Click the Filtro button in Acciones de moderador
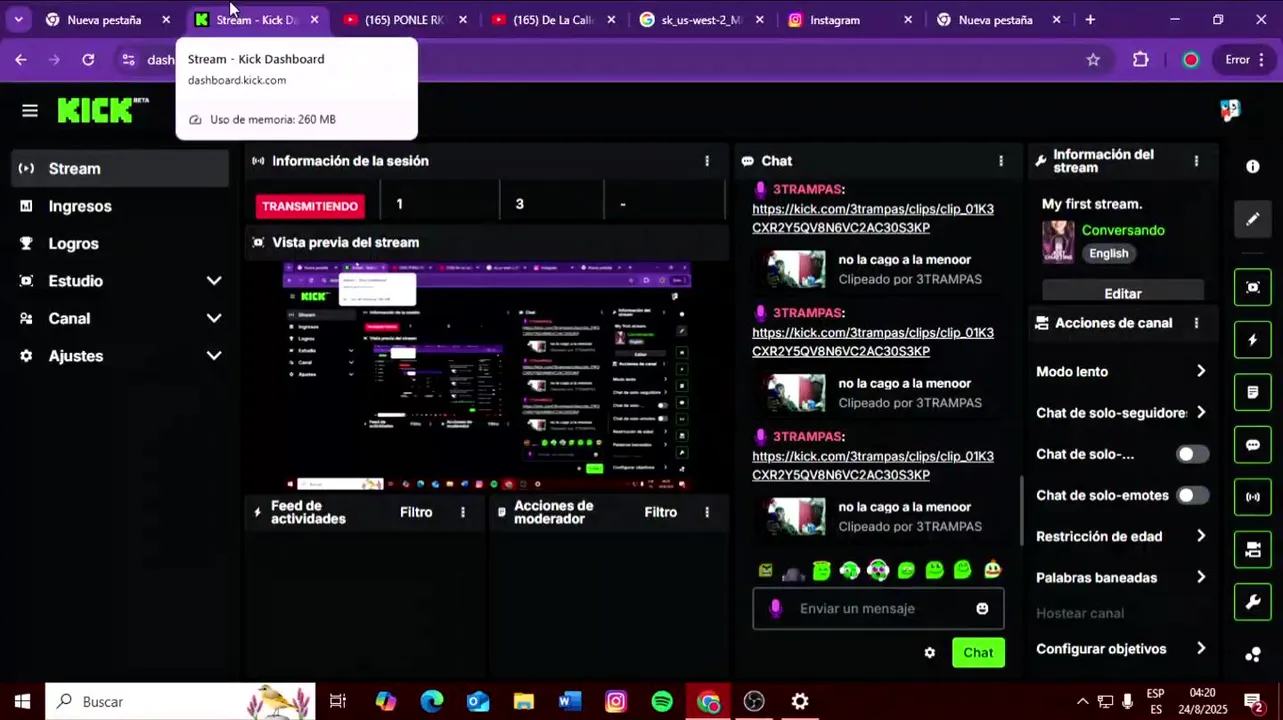 [x=661, y=512]
